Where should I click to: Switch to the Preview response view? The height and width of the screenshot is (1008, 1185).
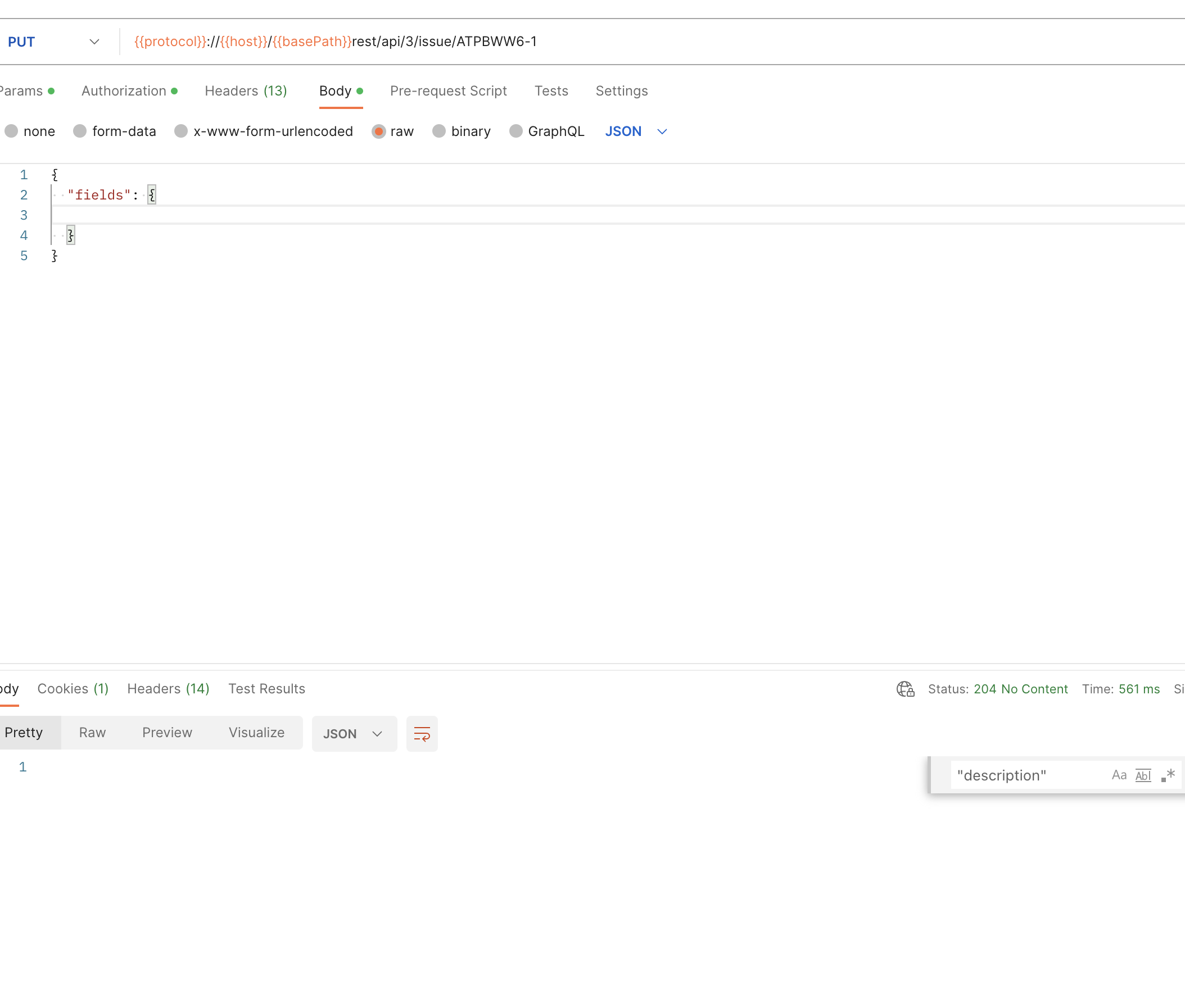167,733
